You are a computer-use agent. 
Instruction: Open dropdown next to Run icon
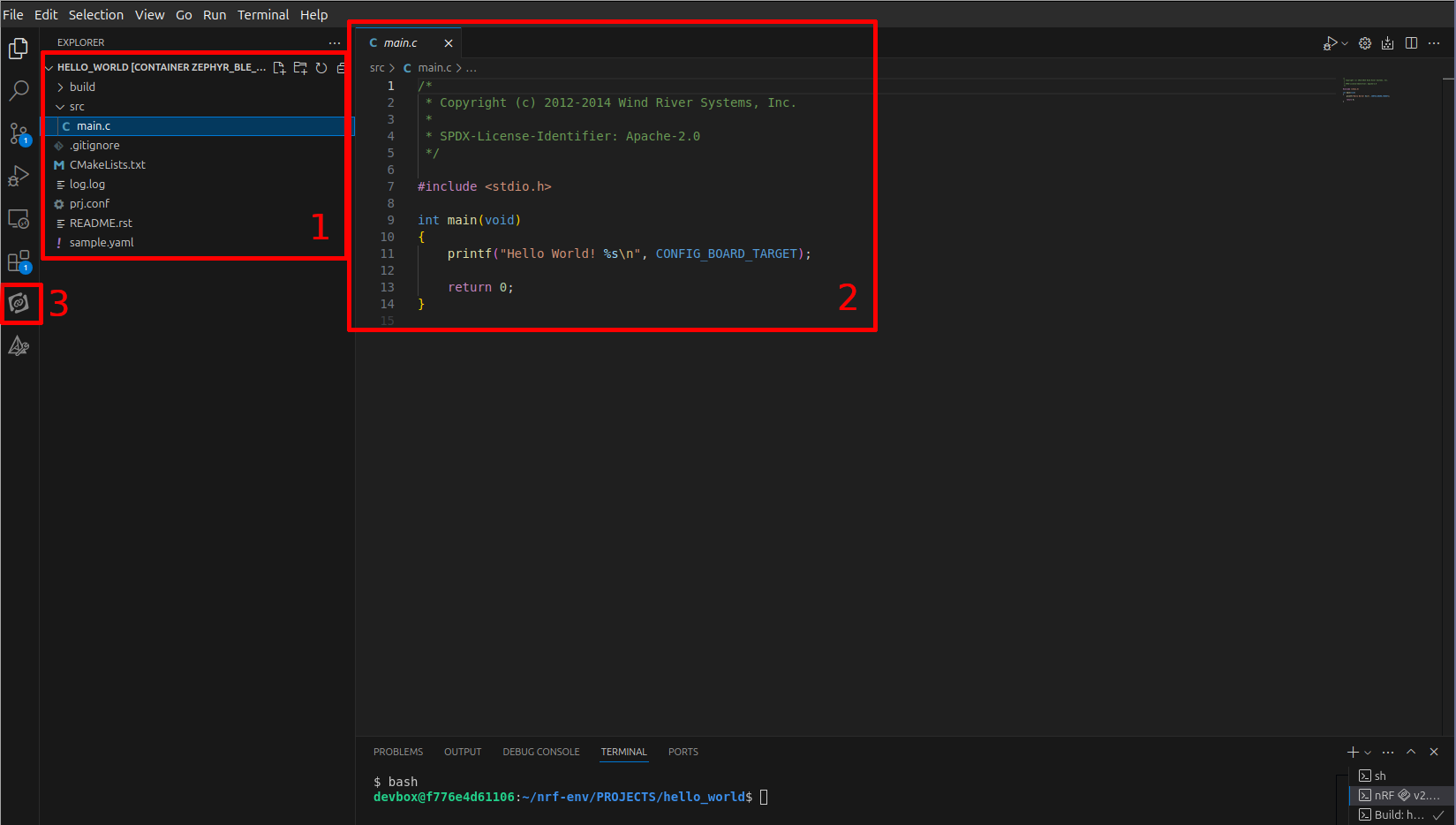click(1345, 43)
